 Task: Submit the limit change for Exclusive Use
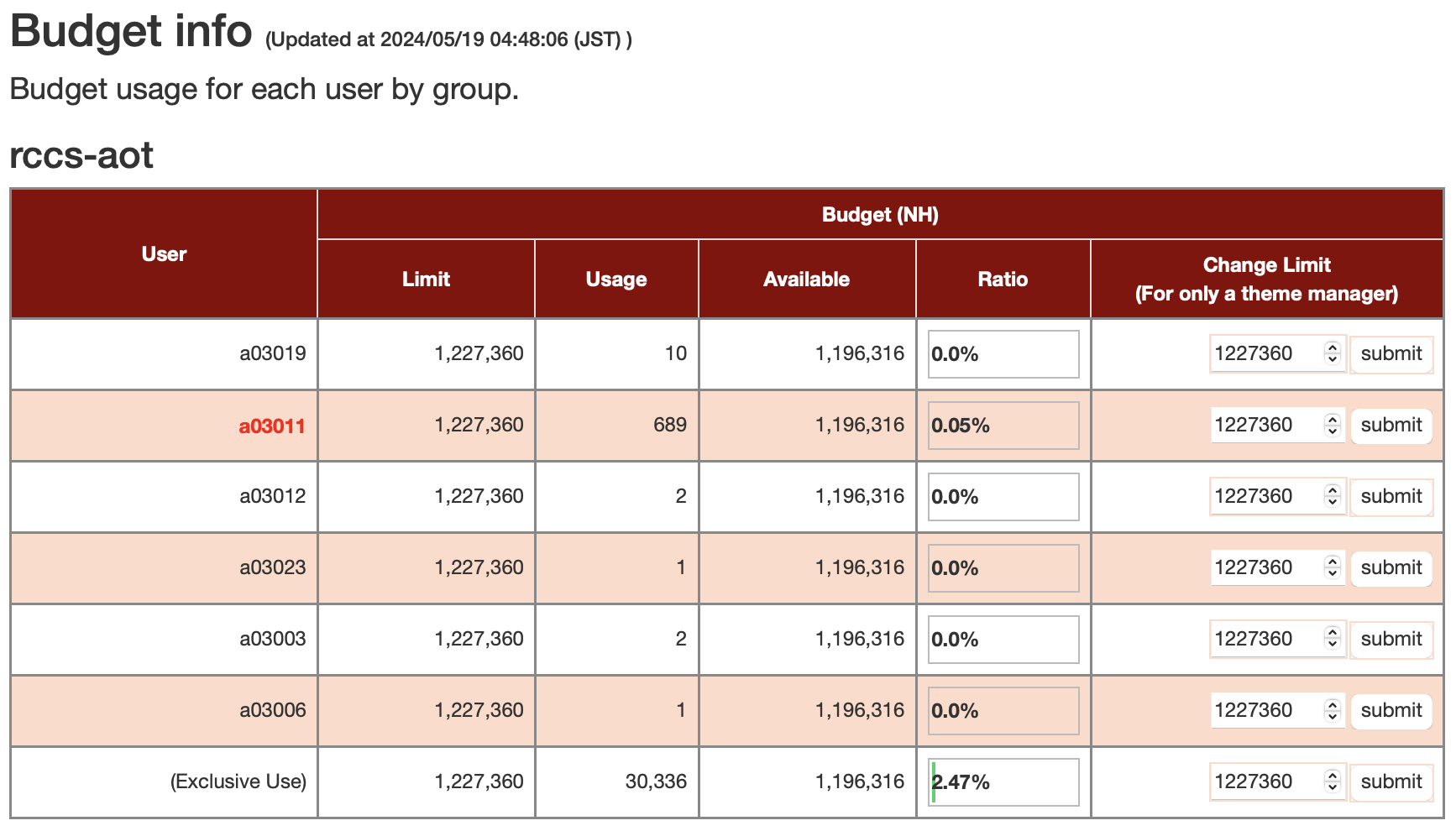(x=1391, y=782)
